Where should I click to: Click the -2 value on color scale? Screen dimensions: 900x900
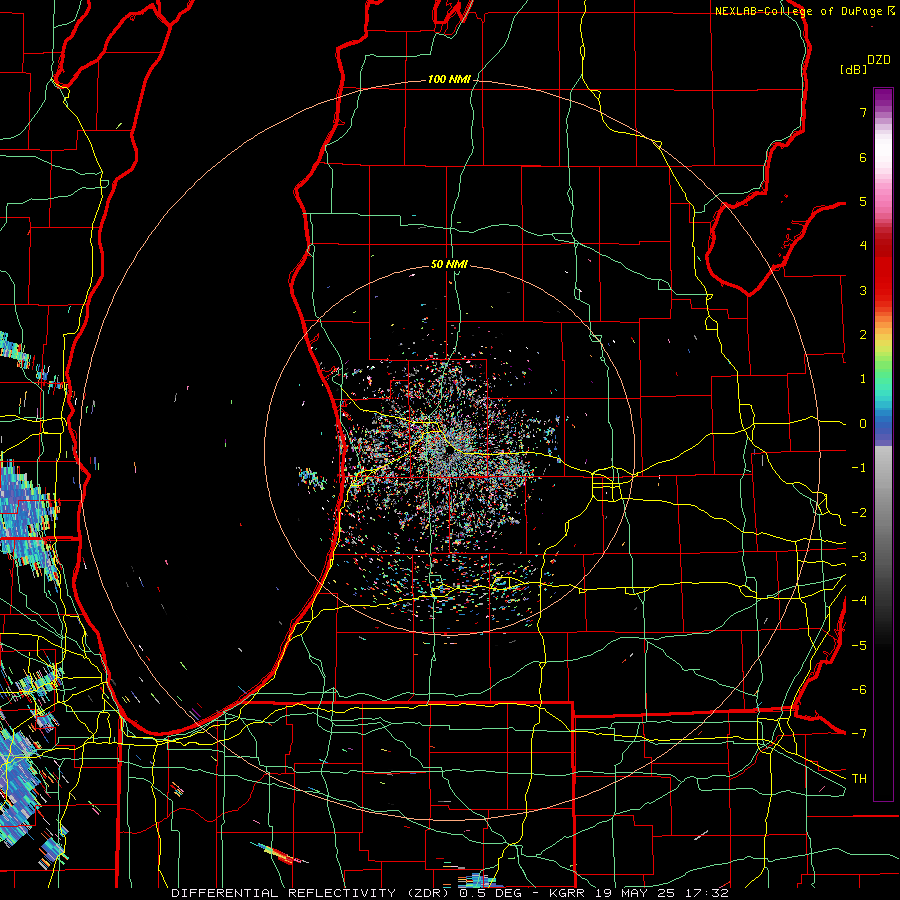tap(859, 512)
